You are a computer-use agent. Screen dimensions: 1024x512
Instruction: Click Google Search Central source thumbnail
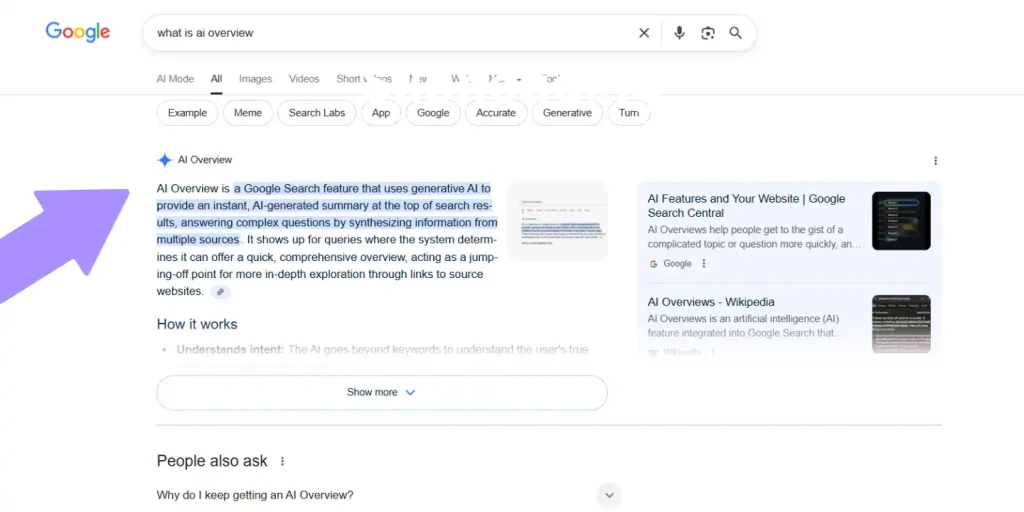tap(901, 221)
